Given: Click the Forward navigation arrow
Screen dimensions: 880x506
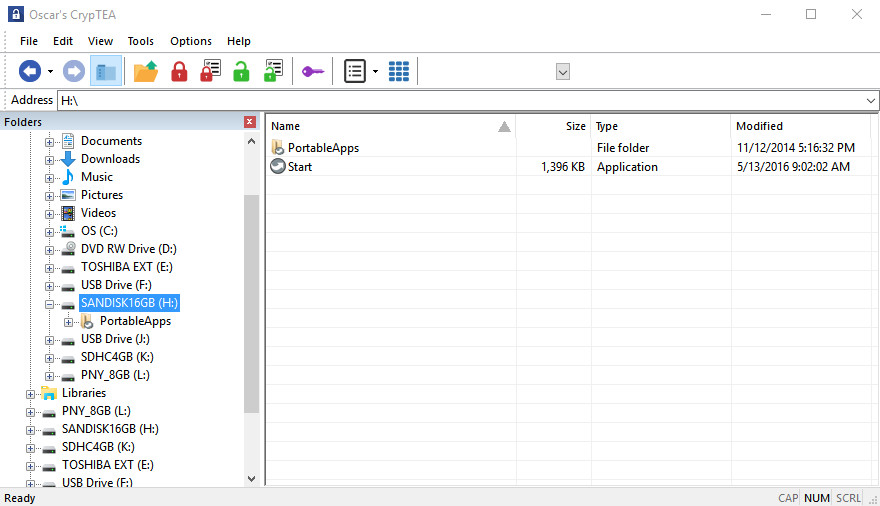Looking at the screenshot, I should coord(74,71).
